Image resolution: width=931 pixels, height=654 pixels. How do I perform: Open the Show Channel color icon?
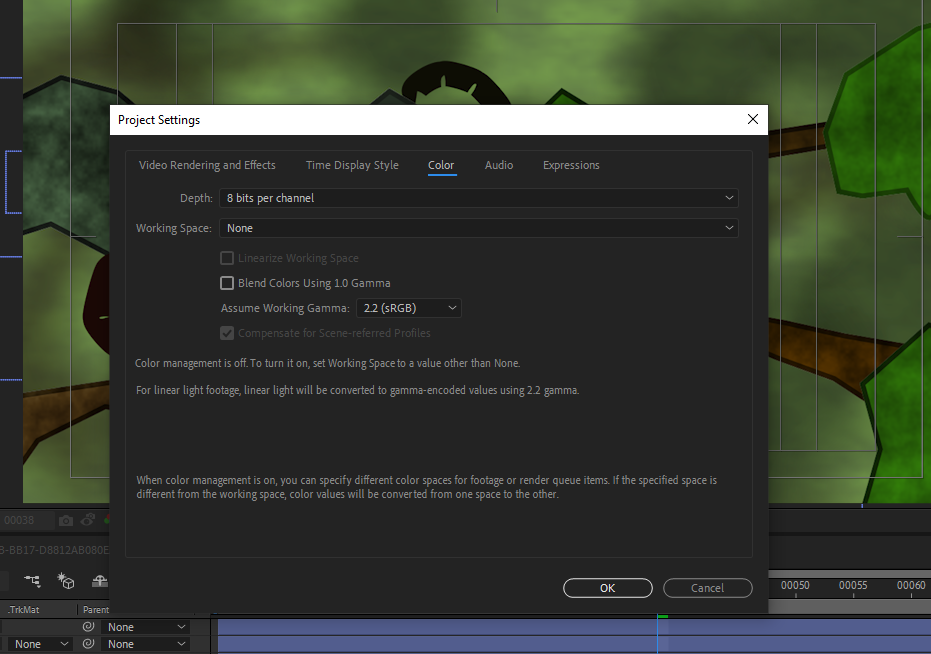(x=108, y=521)
